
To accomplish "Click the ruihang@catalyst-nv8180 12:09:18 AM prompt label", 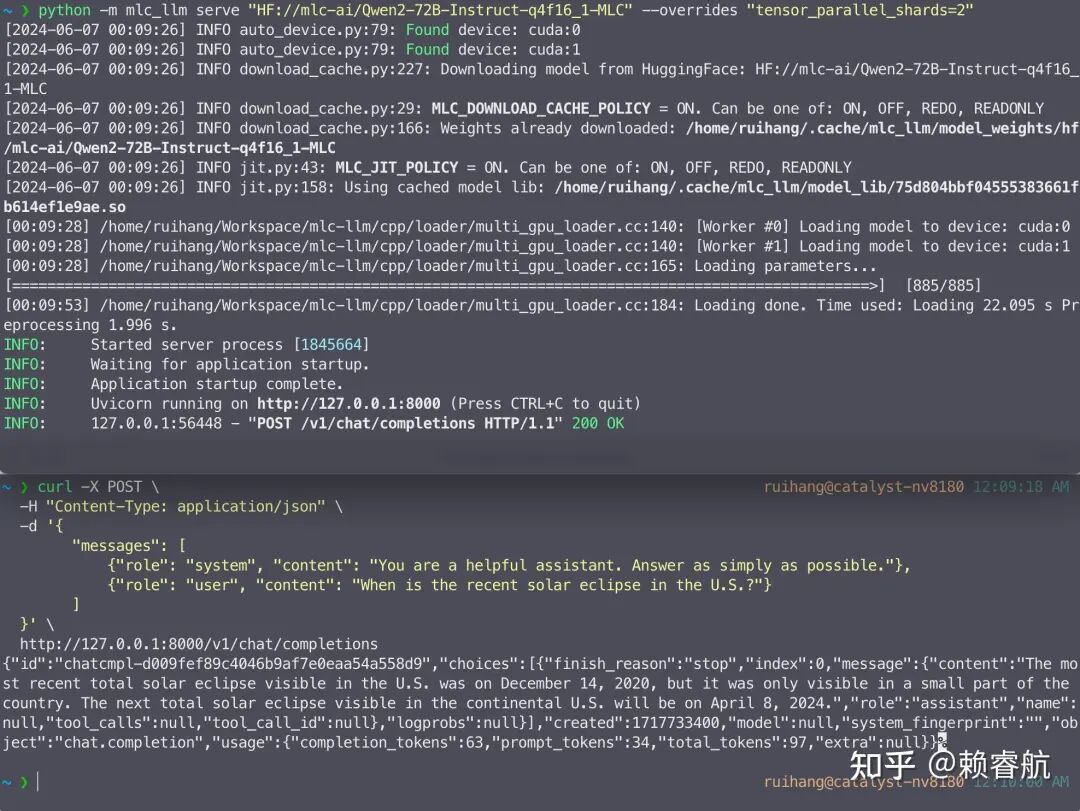I will pyautogui.click(x=916, y=487).
